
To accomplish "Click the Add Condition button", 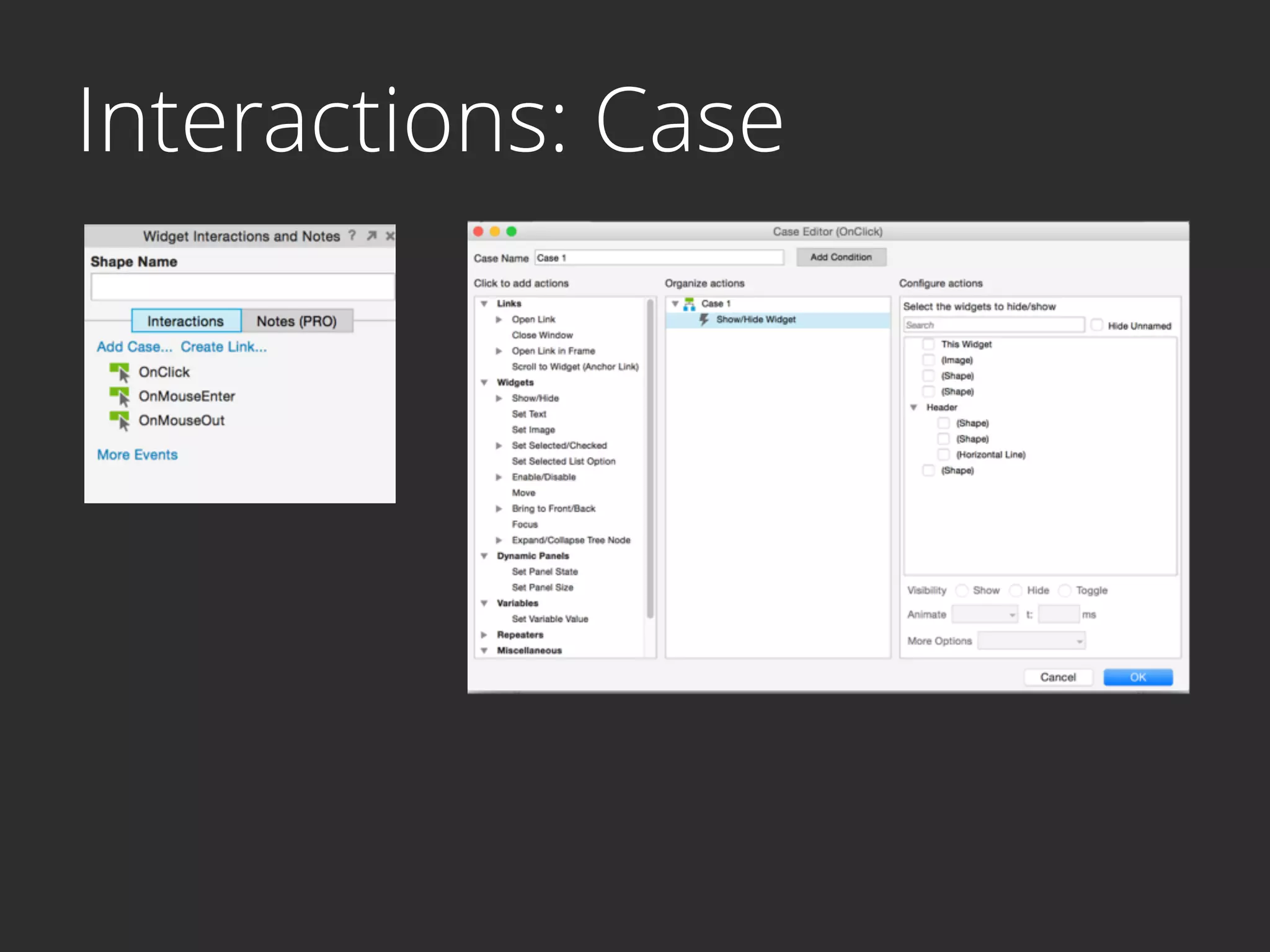I will click(x=841, y=257).
